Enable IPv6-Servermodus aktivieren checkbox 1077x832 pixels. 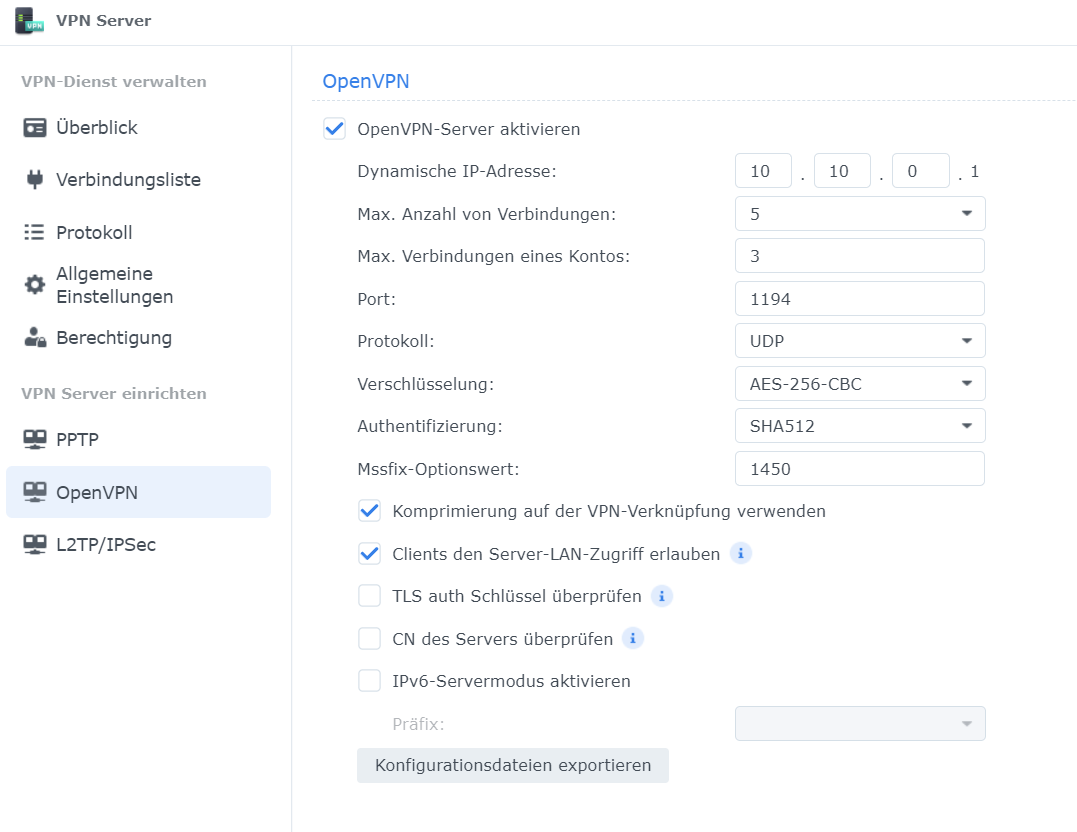[370, 681]
